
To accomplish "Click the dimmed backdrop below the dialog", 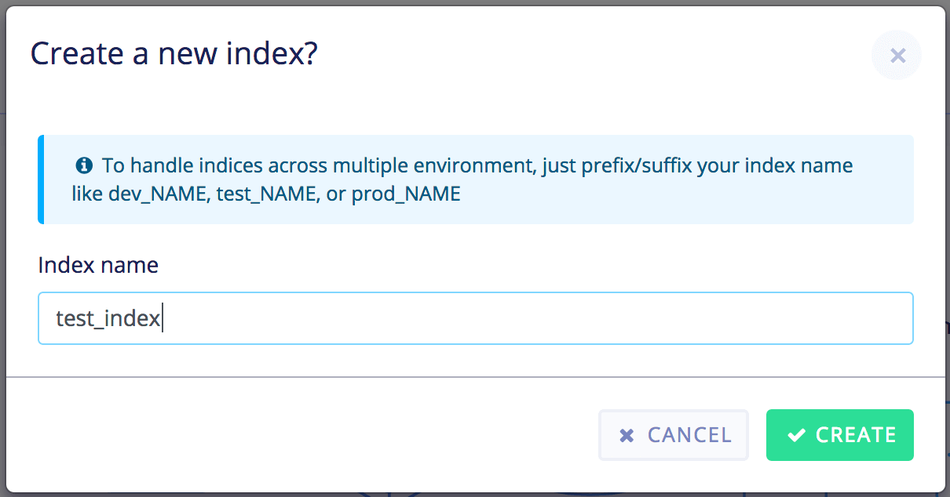I will point(475,493).
